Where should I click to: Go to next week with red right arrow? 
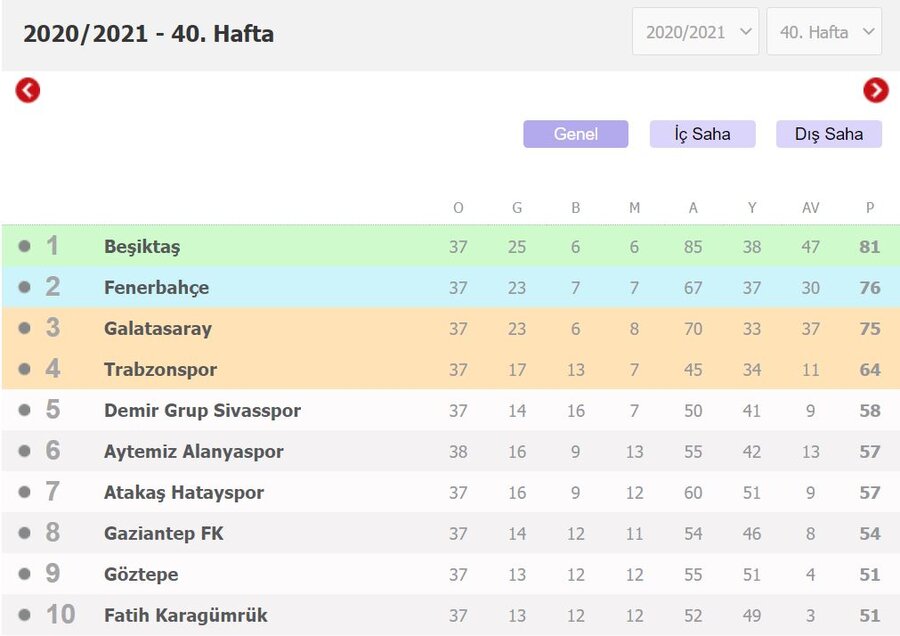point(876,90)
